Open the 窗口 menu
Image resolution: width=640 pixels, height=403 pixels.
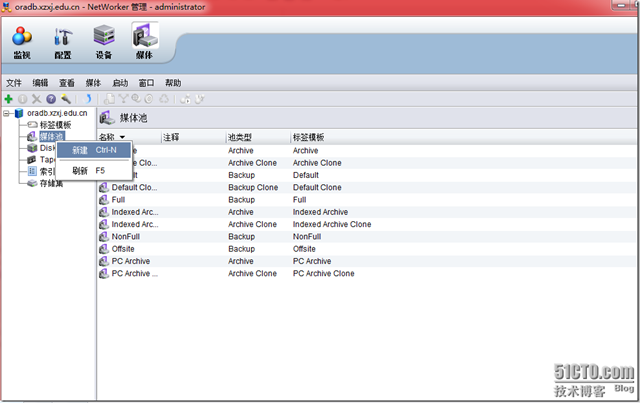coord(147,83)
